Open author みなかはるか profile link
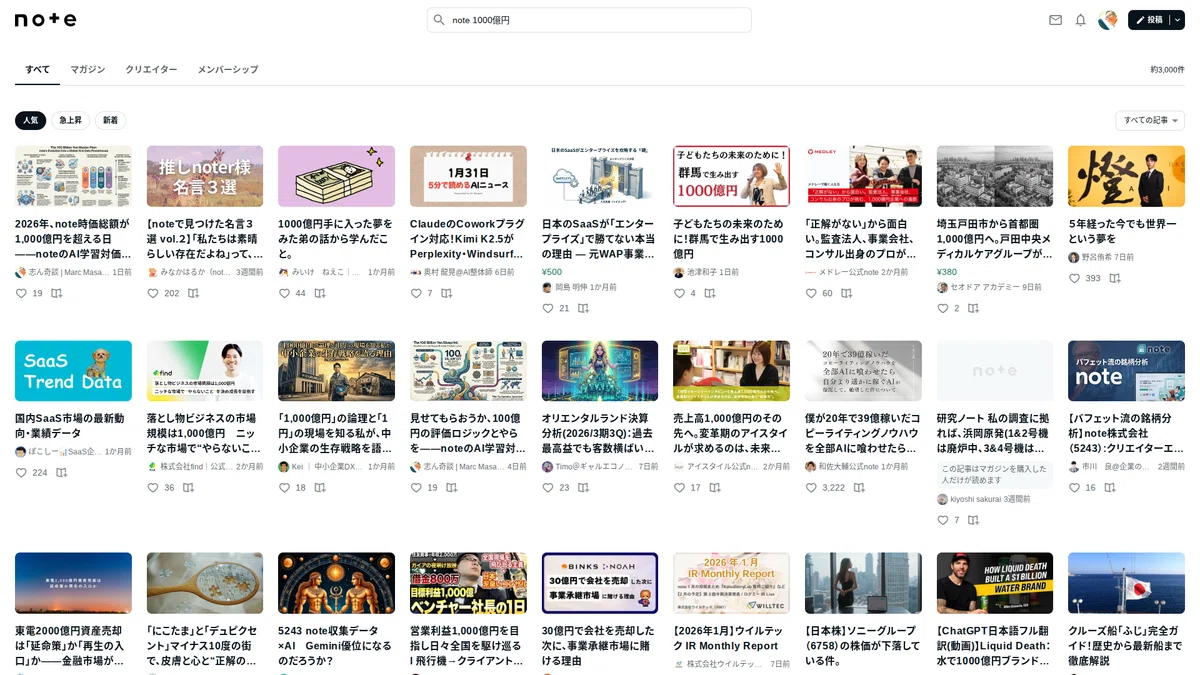 tap(189, 272)
